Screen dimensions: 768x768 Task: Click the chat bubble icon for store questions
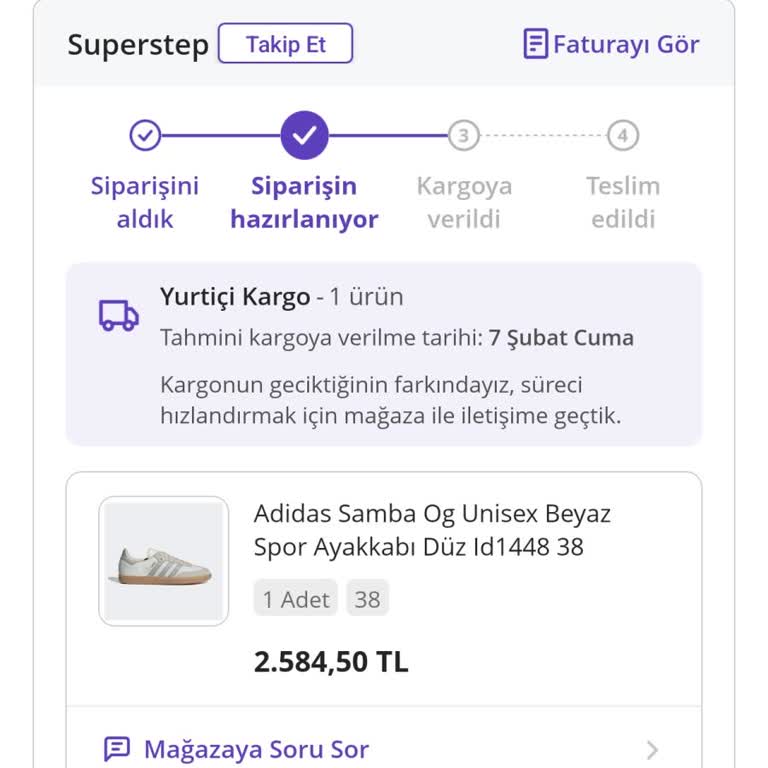coord(117,749)
